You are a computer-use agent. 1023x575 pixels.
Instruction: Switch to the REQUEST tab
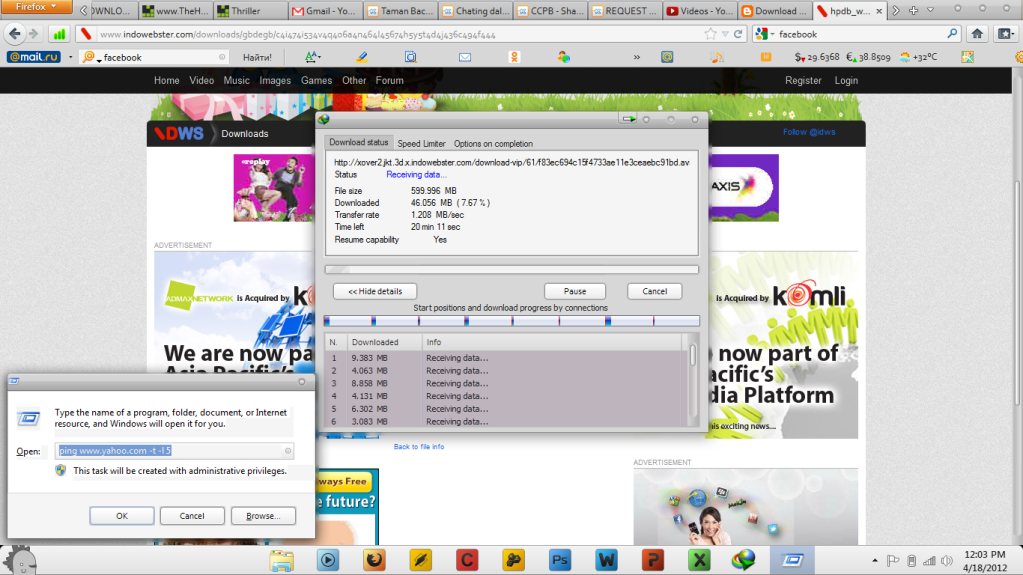point(624,11)
